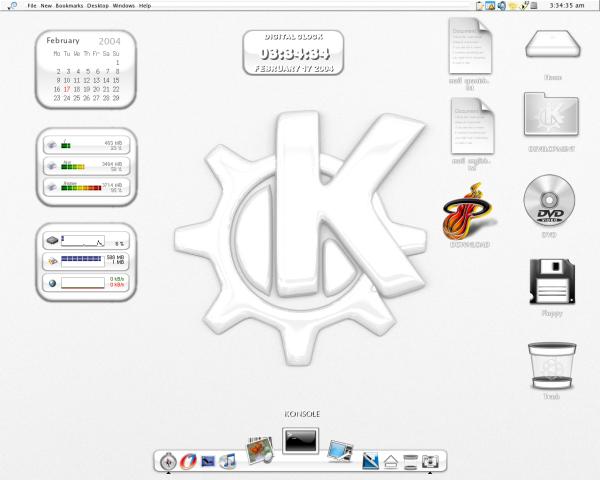Select day 1 in the calendar
Viewport: 600px width, 480px height.
(x=117, y=62)
